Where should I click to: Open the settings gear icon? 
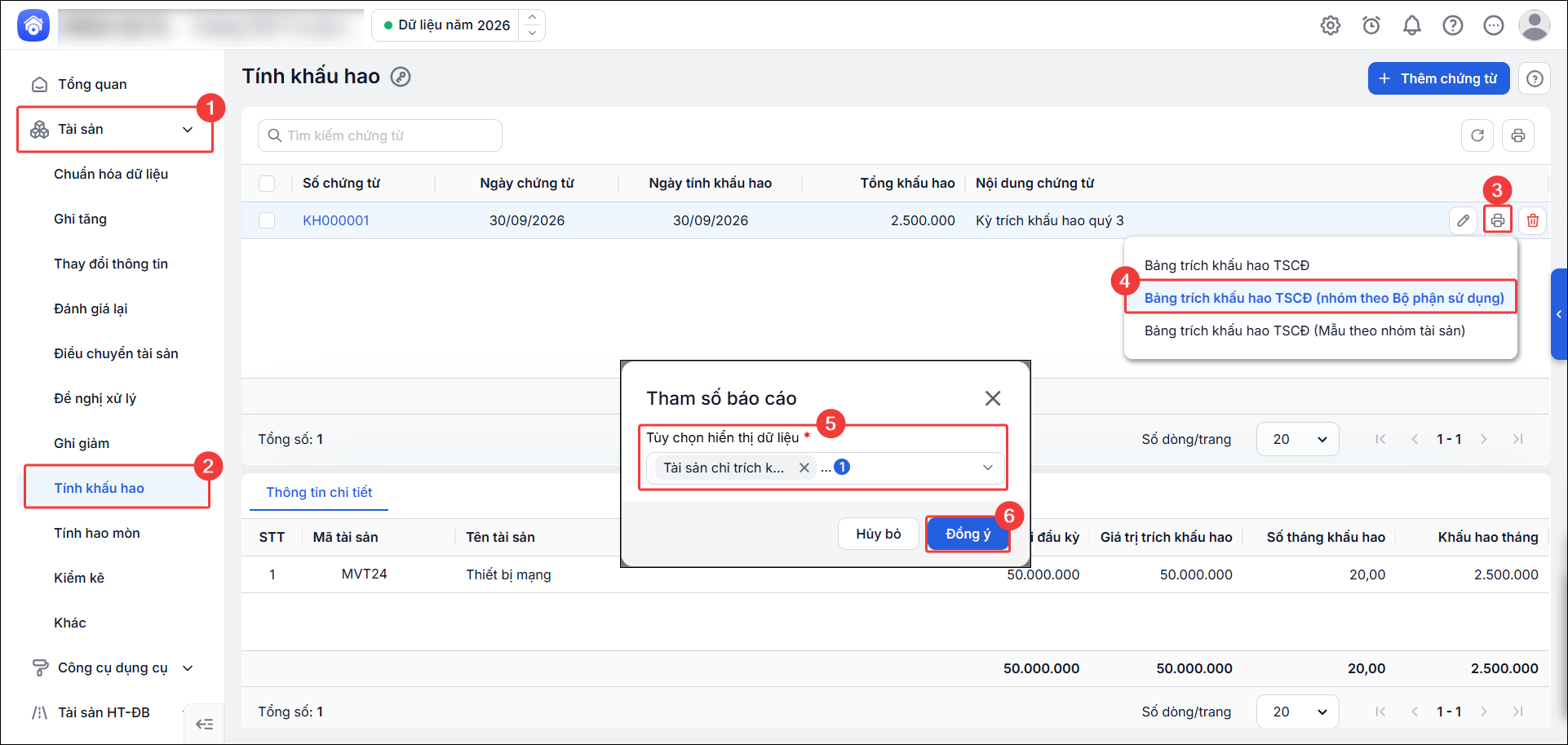pyautogui.click(x=1331, y=25)
